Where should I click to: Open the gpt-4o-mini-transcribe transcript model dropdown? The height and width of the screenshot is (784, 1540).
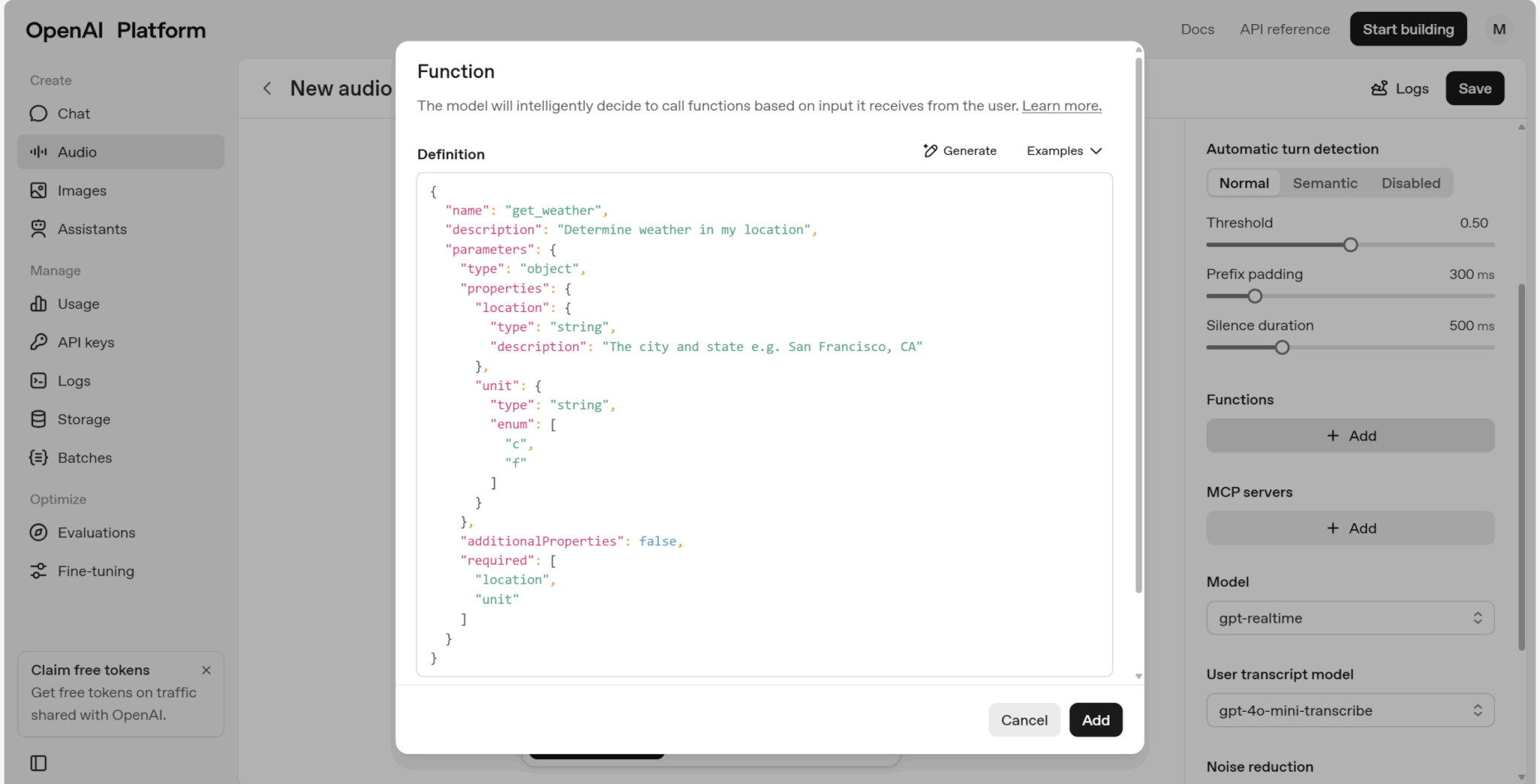tap(1350, 710)
